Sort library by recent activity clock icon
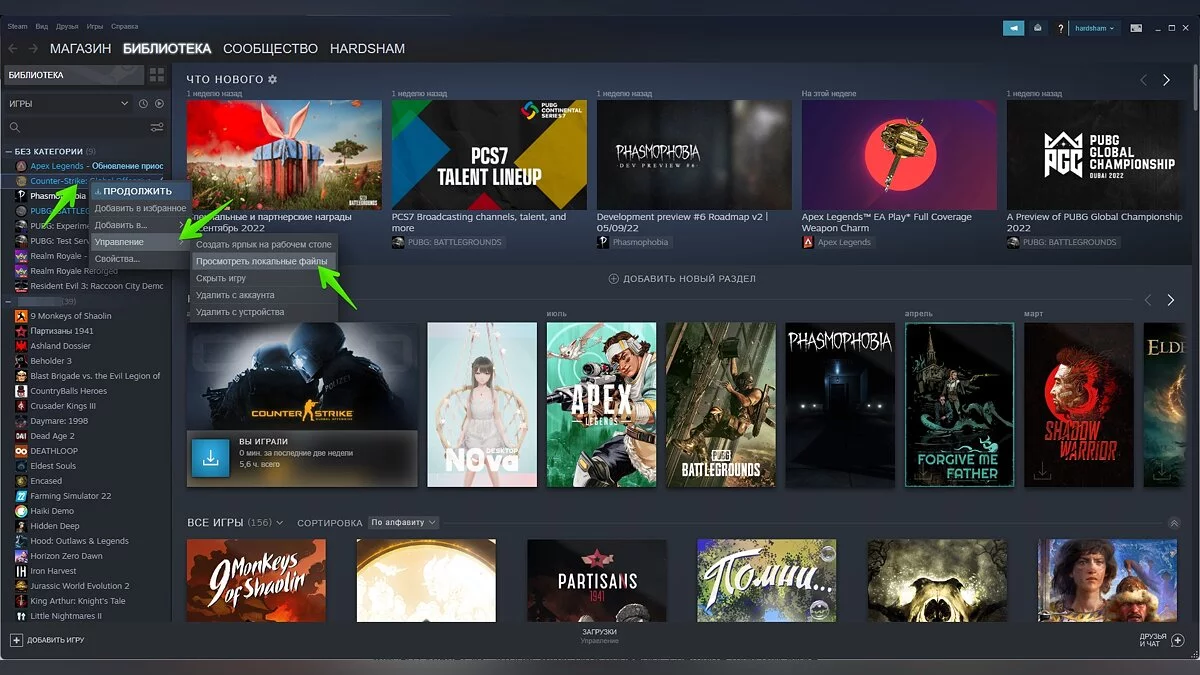The width and height of the screenshot is (1200, 675). click(143, 103)
